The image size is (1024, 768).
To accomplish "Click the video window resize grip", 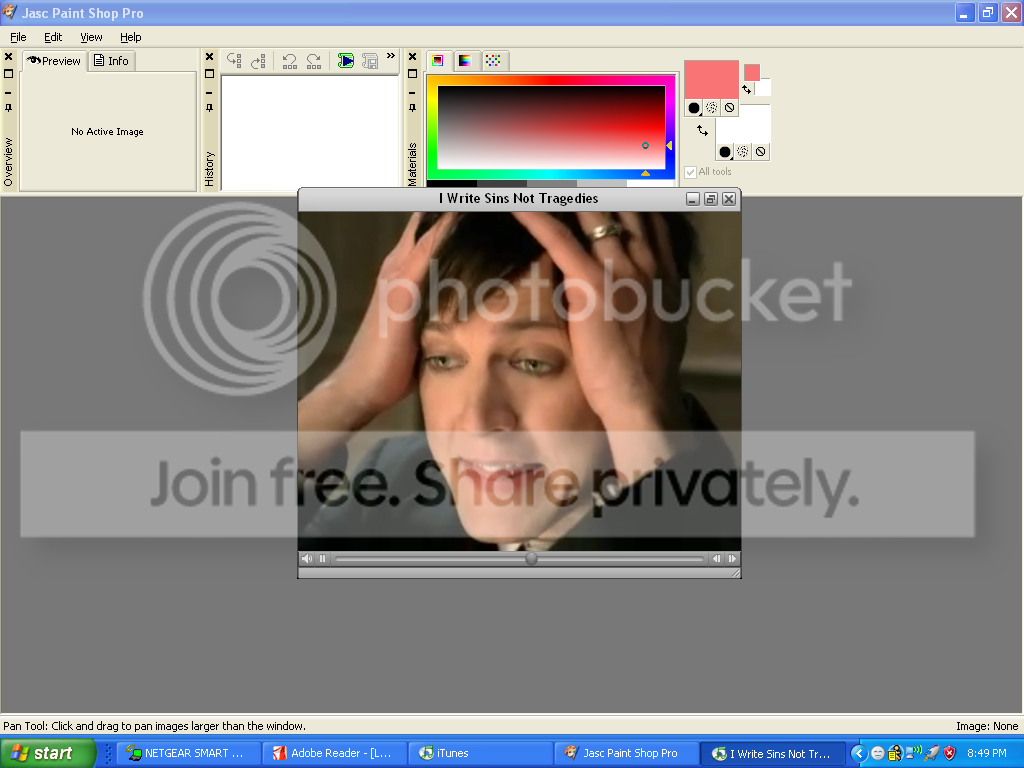I will click(735, 573).
